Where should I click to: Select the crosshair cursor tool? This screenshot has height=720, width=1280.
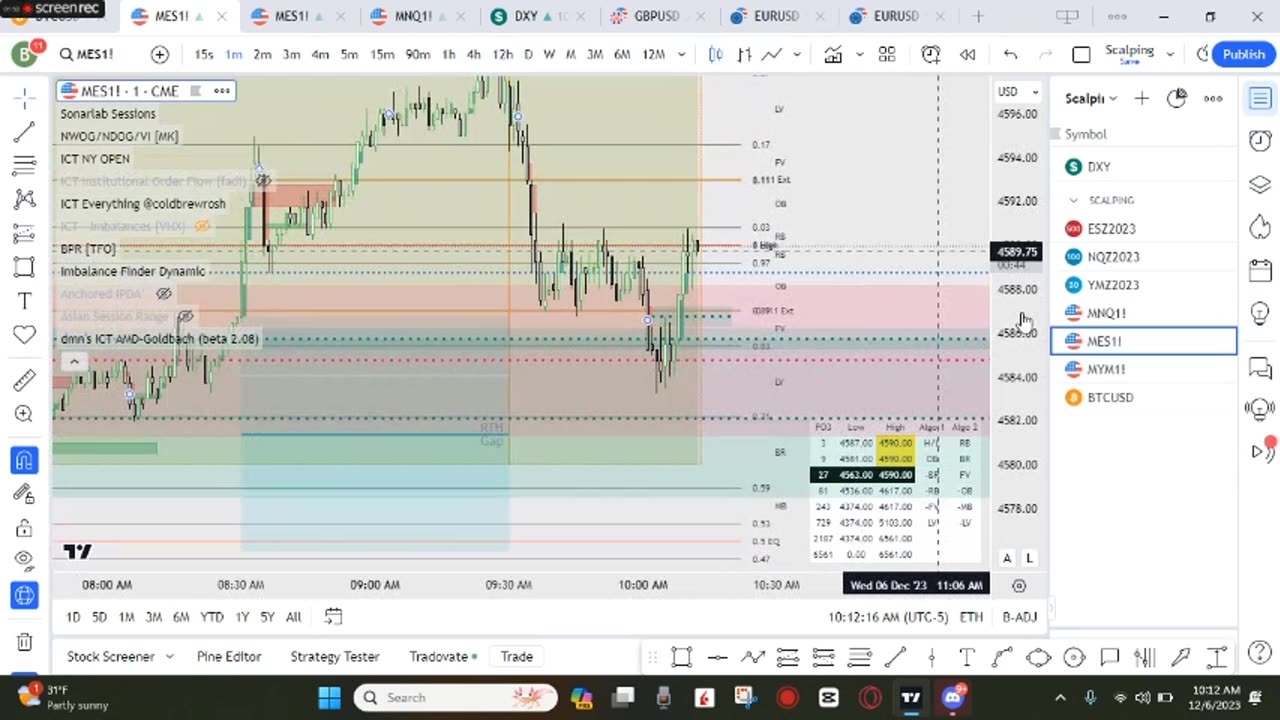point(25,98)
